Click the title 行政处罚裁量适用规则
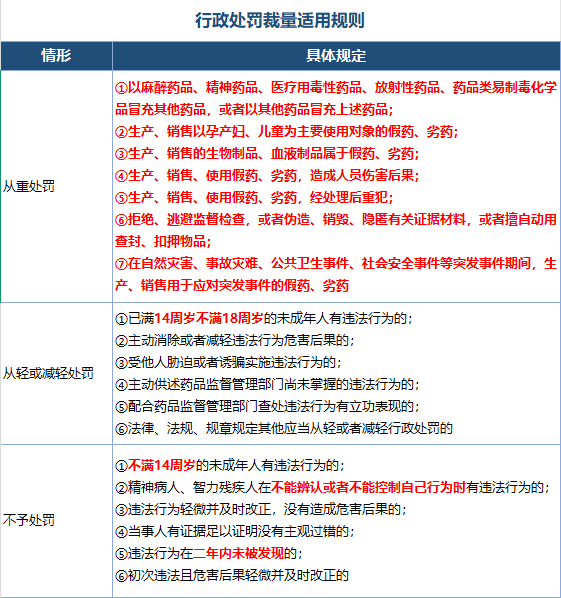Viewport: 561px width, 598px height. pos(280,20)
